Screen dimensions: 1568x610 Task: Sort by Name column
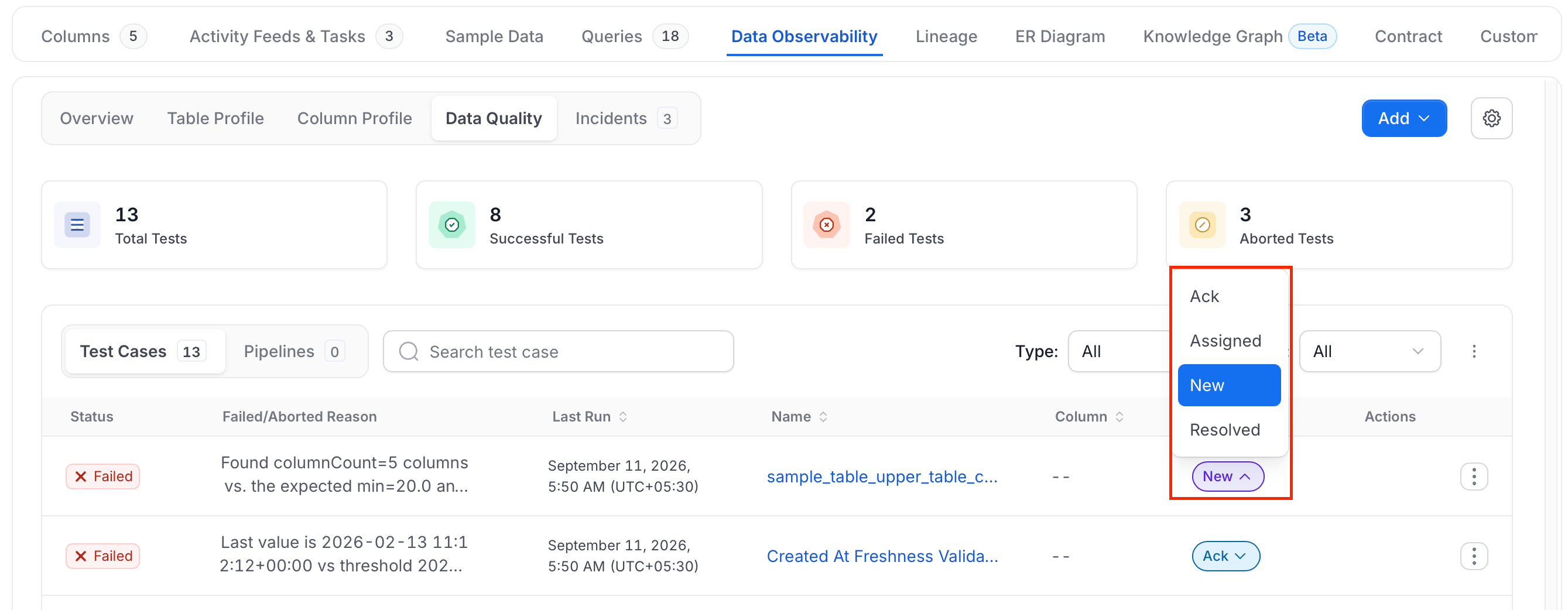tap(823, 416)
